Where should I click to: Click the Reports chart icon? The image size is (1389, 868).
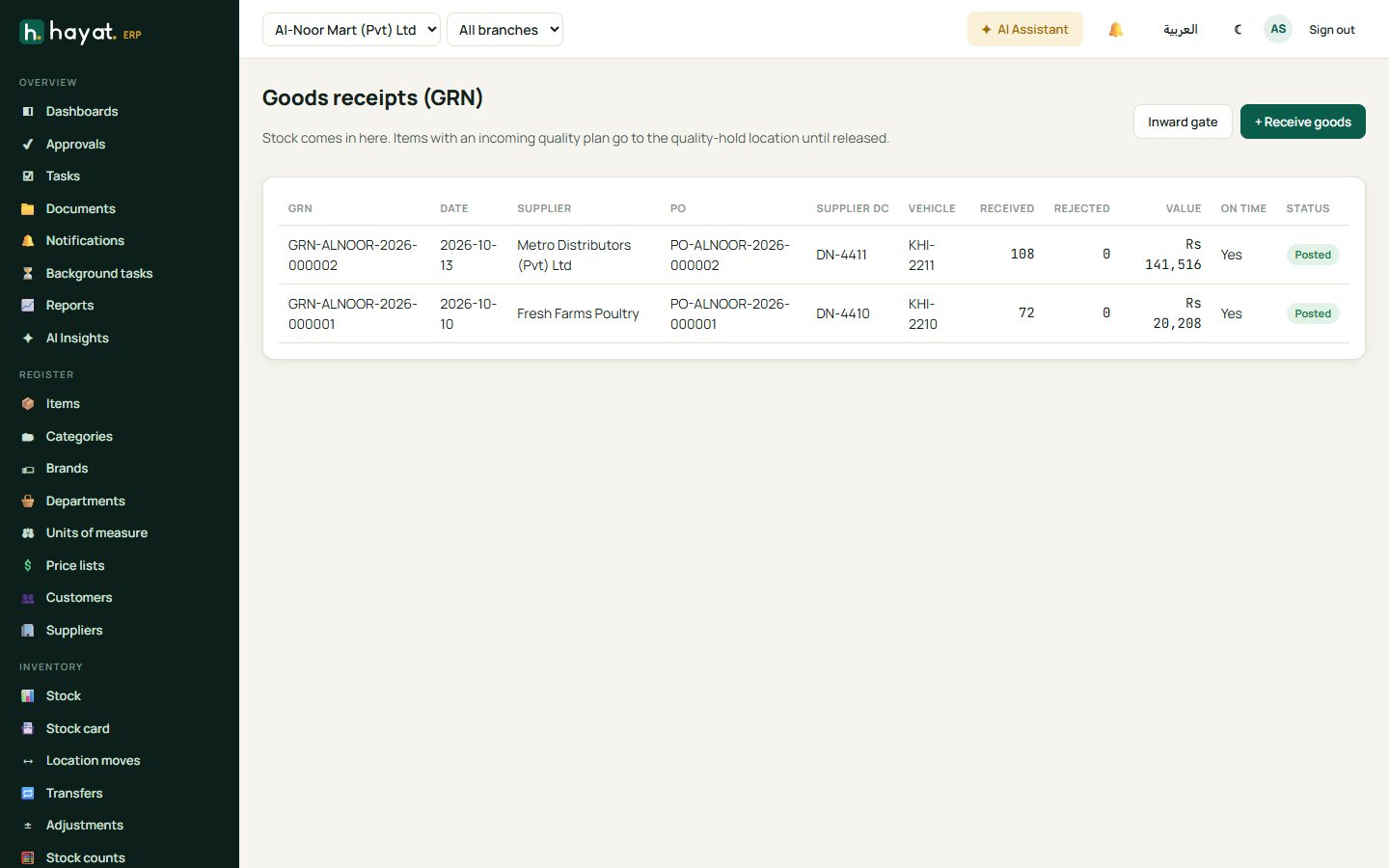click(28, 306)
